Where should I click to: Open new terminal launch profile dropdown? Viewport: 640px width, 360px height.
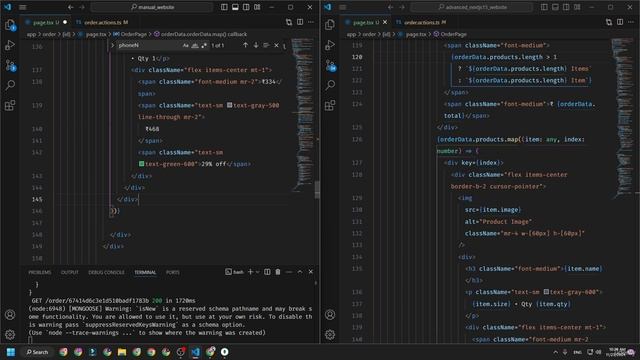[258, 272]
